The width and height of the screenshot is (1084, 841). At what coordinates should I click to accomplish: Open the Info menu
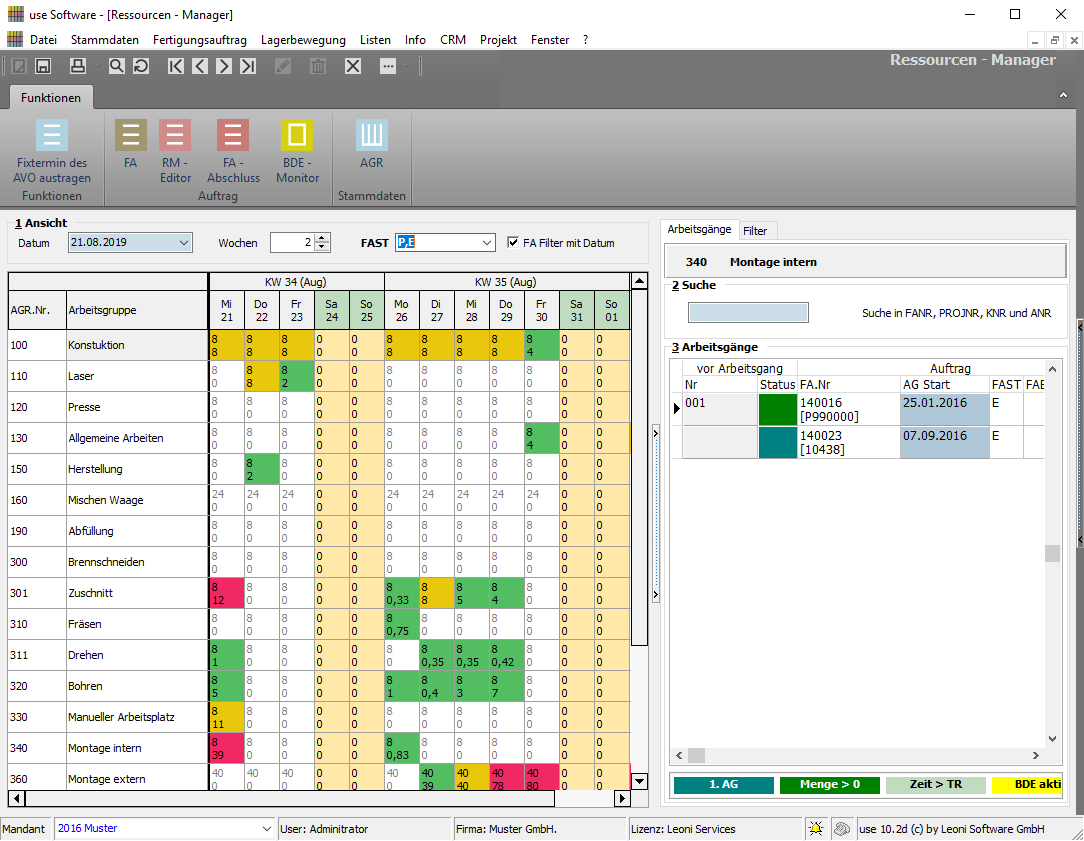tap(415, 40)
